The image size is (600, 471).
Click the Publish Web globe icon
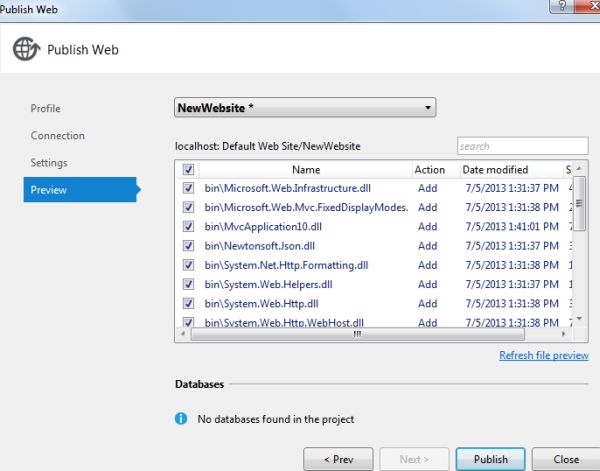tap(26, 49)
